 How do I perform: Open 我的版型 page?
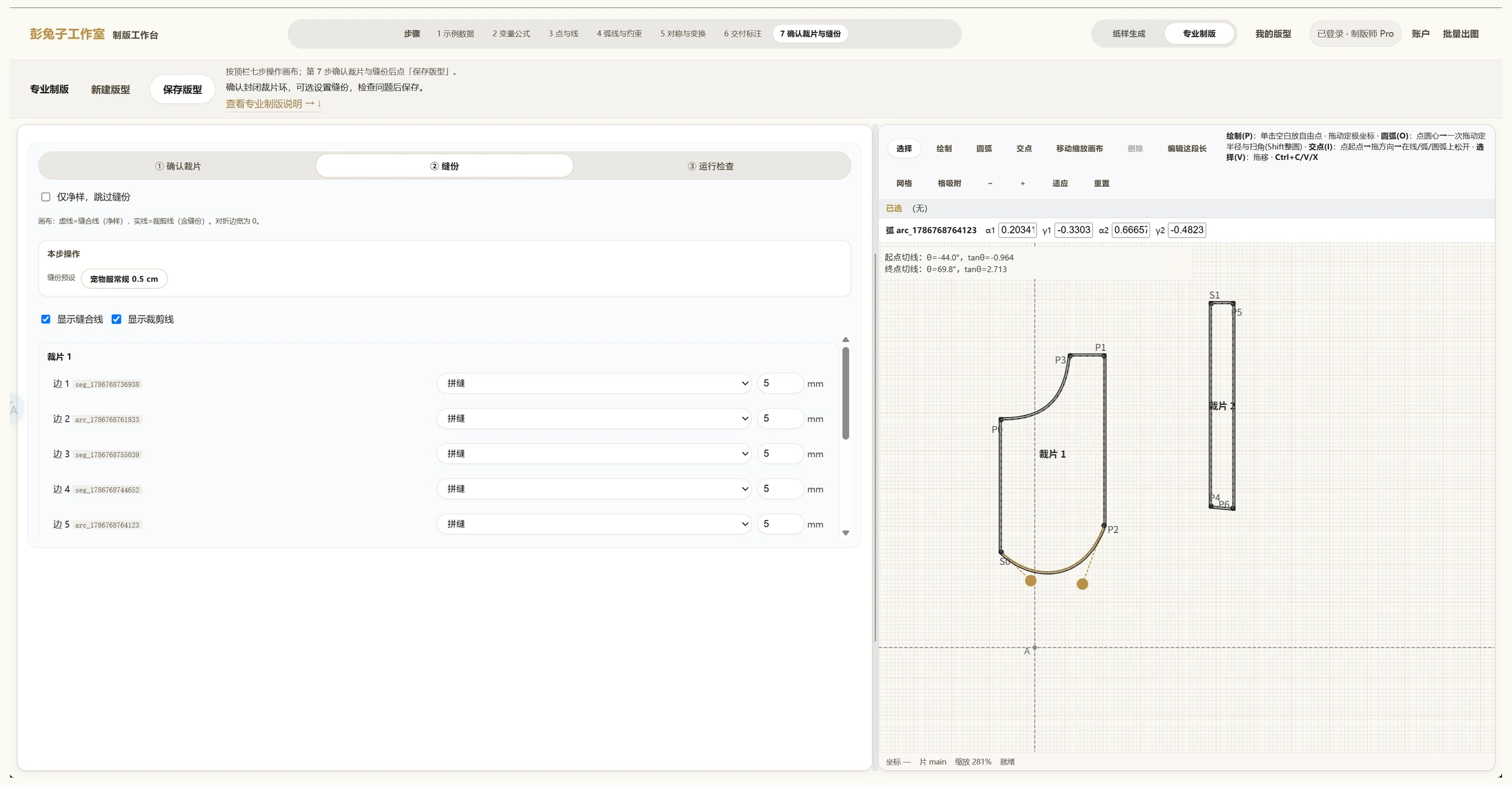click(x=1273, y=34)
